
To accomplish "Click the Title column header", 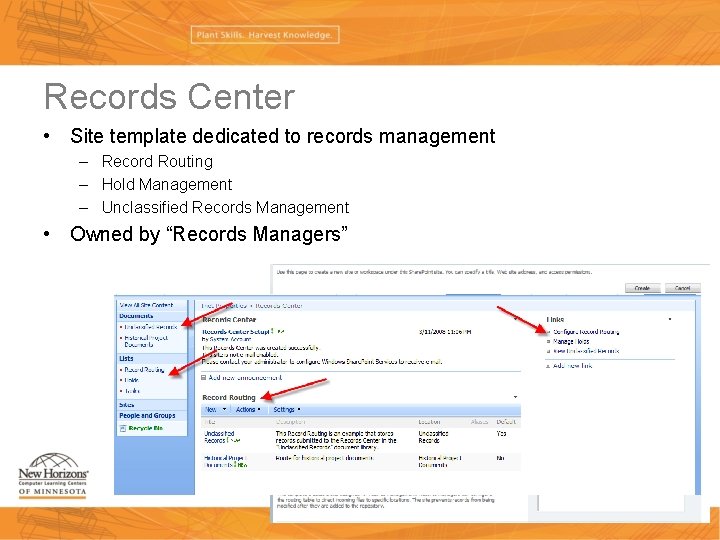I will click(210, 422).
